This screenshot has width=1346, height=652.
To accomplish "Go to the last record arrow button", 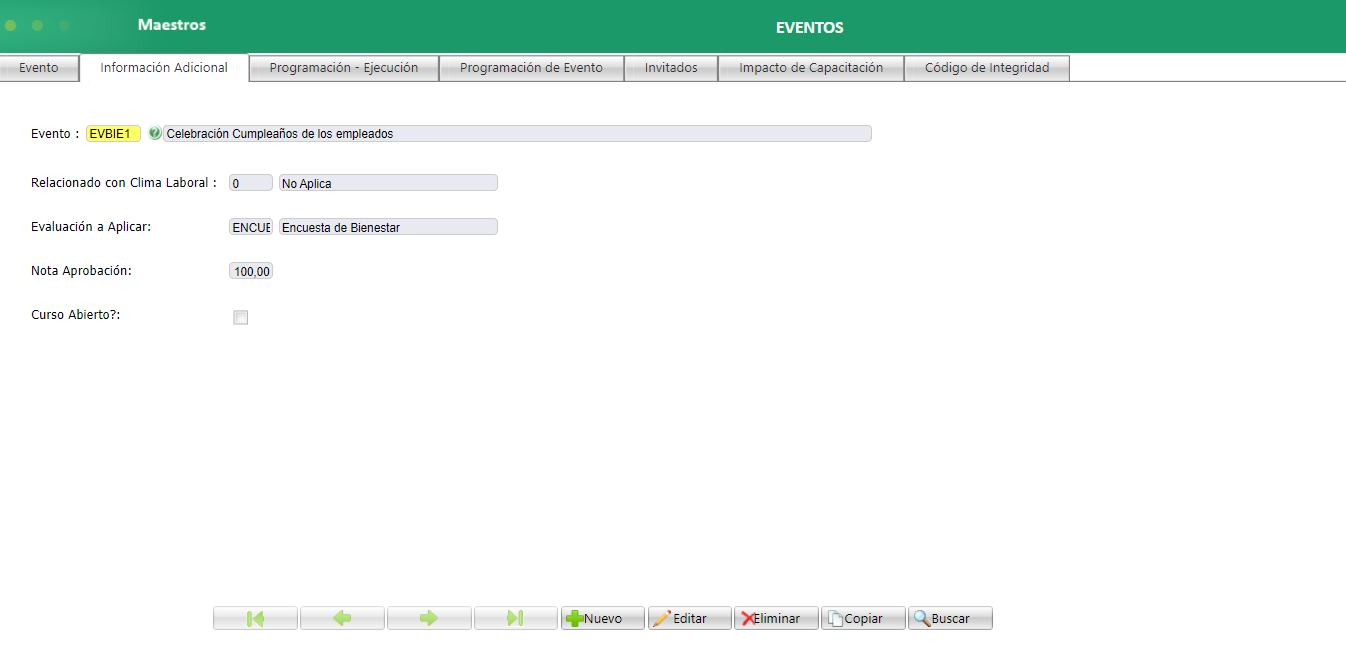I will (x=516, y=618).
